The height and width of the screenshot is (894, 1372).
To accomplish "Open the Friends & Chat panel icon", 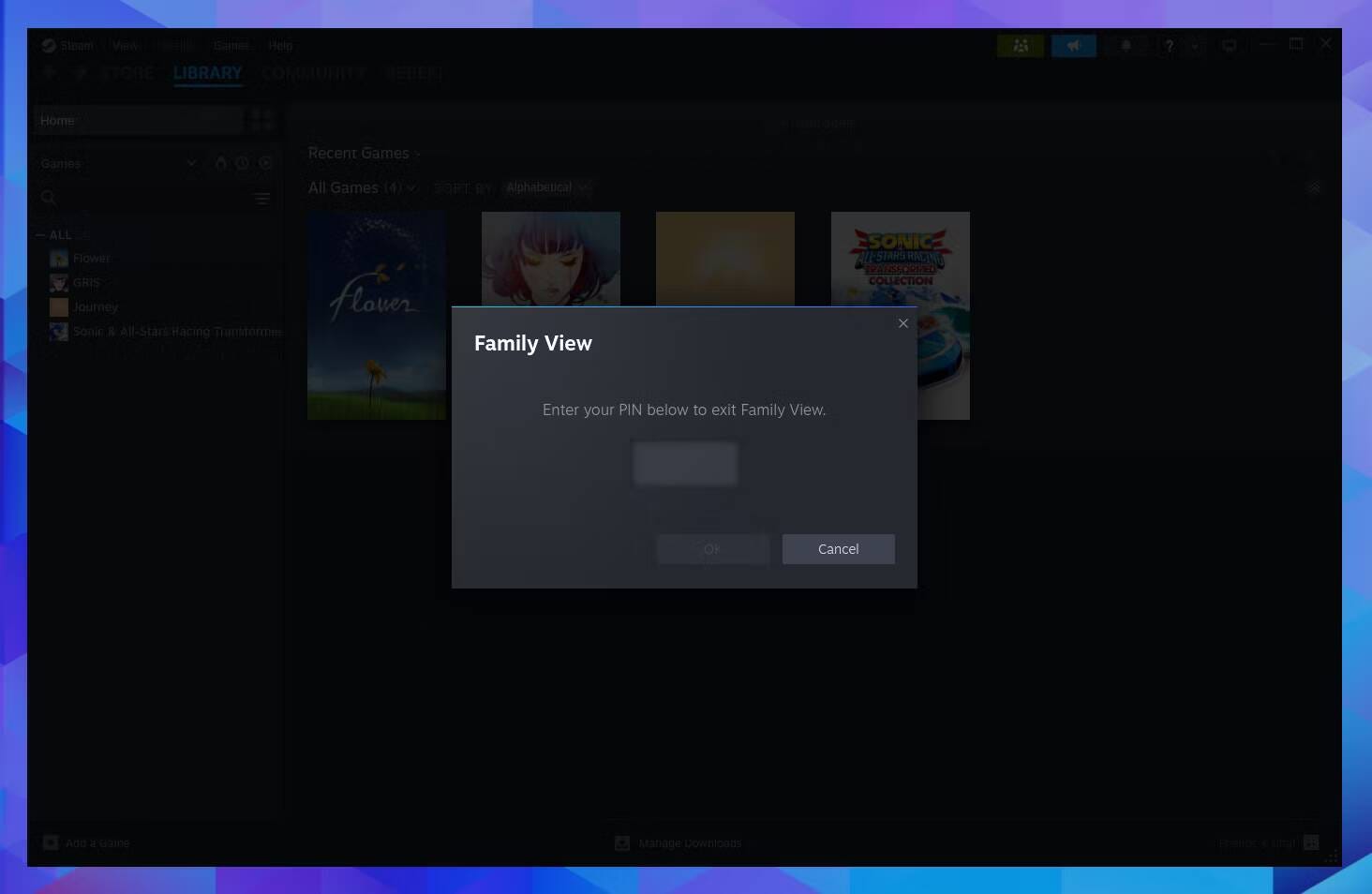I will (1020, 45).
